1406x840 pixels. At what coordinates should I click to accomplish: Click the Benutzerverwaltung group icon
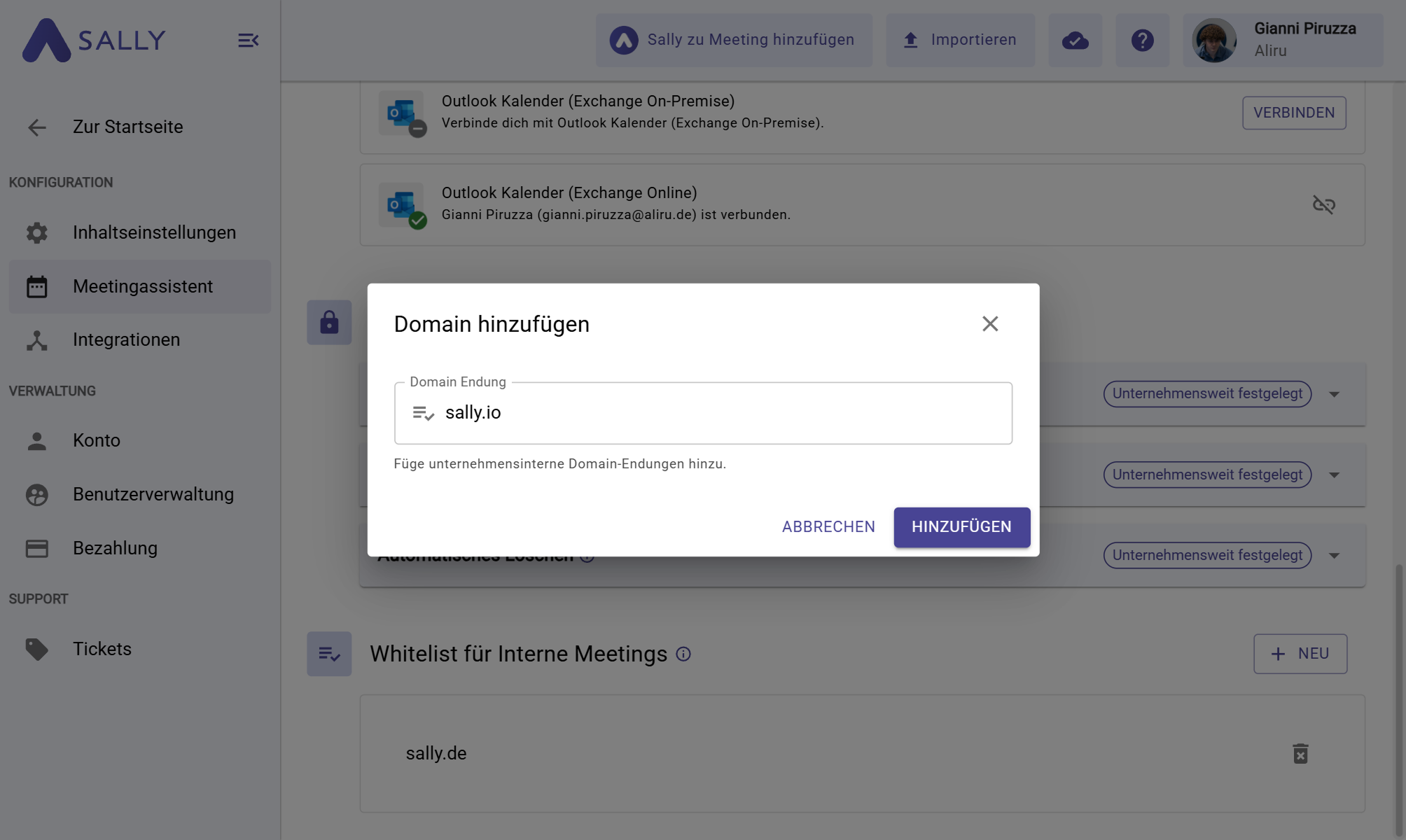(36, 495)
